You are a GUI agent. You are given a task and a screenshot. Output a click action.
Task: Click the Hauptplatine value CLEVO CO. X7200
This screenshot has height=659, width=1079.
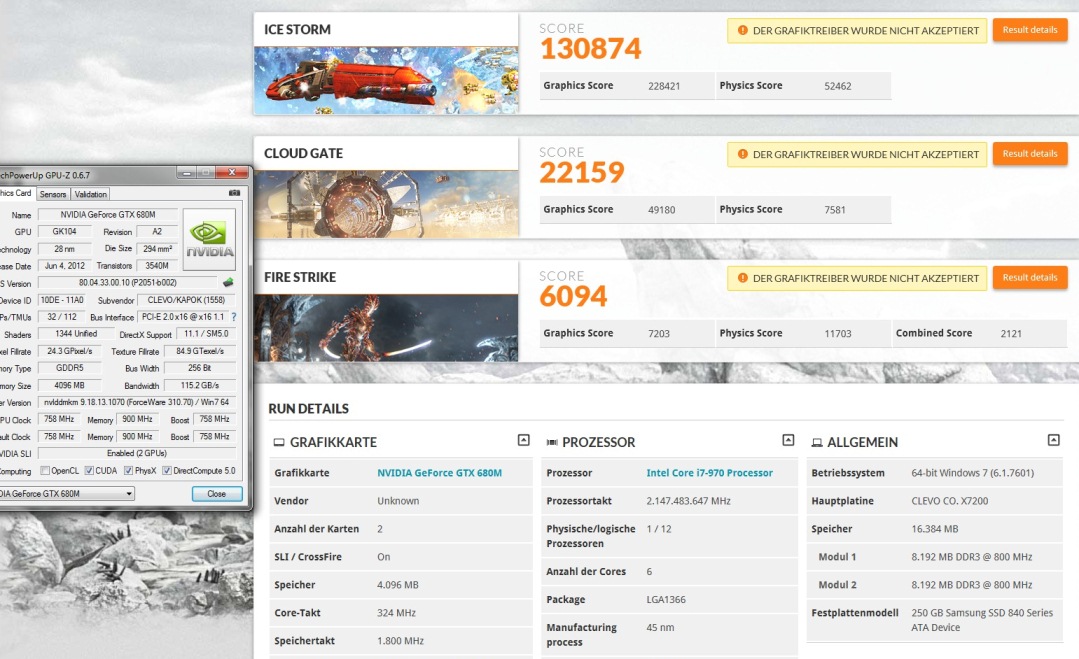coord(950,501)
